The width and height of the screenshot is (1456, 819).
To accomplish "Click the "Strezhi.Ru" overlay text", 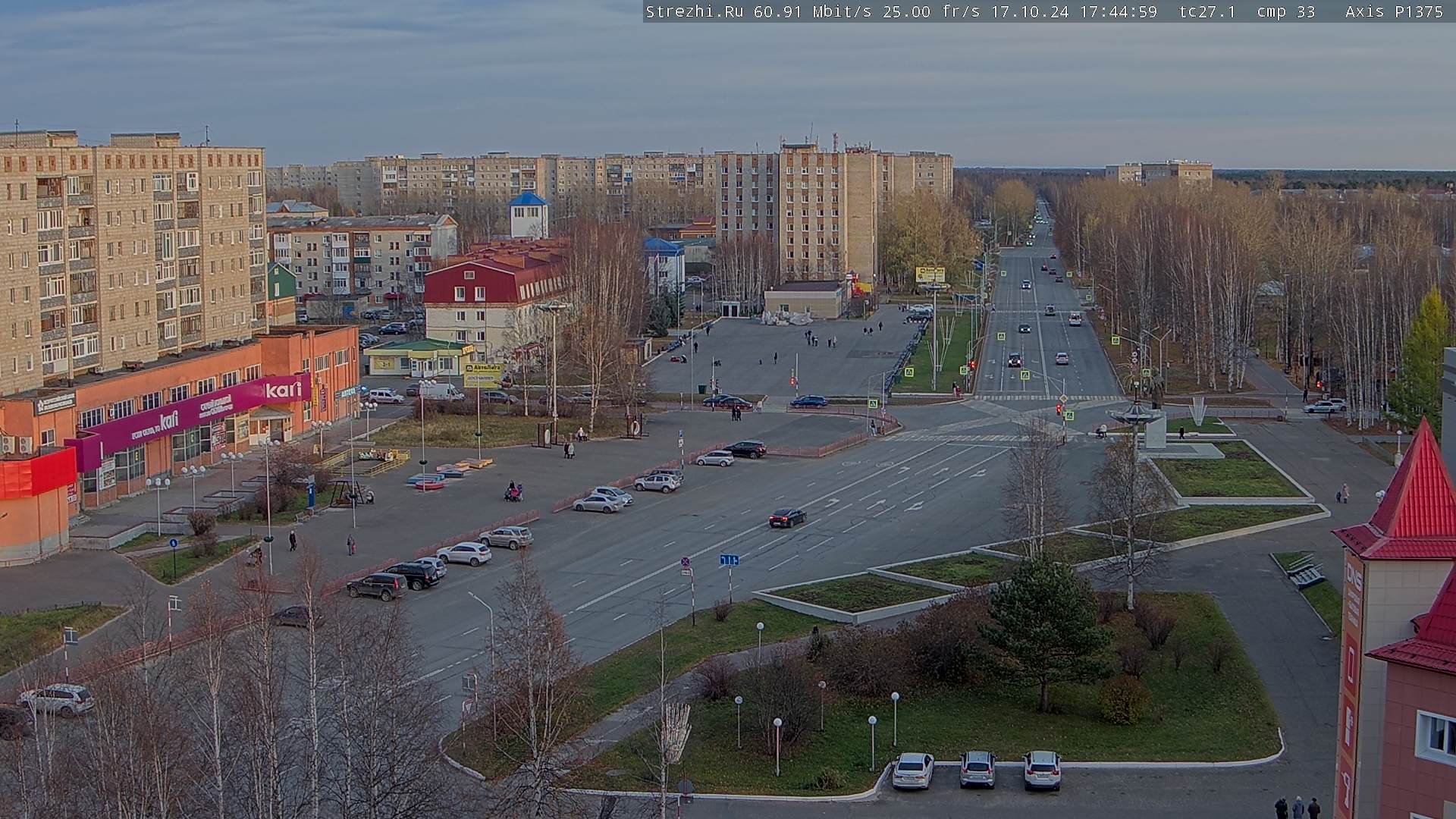I will [694, 11].
